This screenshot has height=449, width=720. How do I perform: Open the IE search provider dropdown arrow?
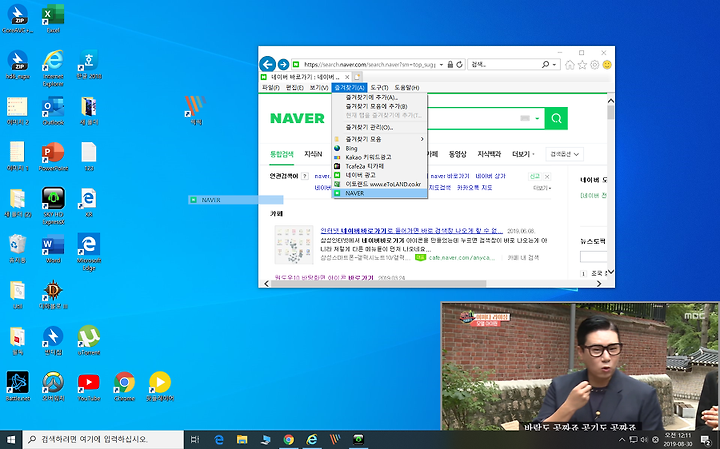[x=554, y=65]
